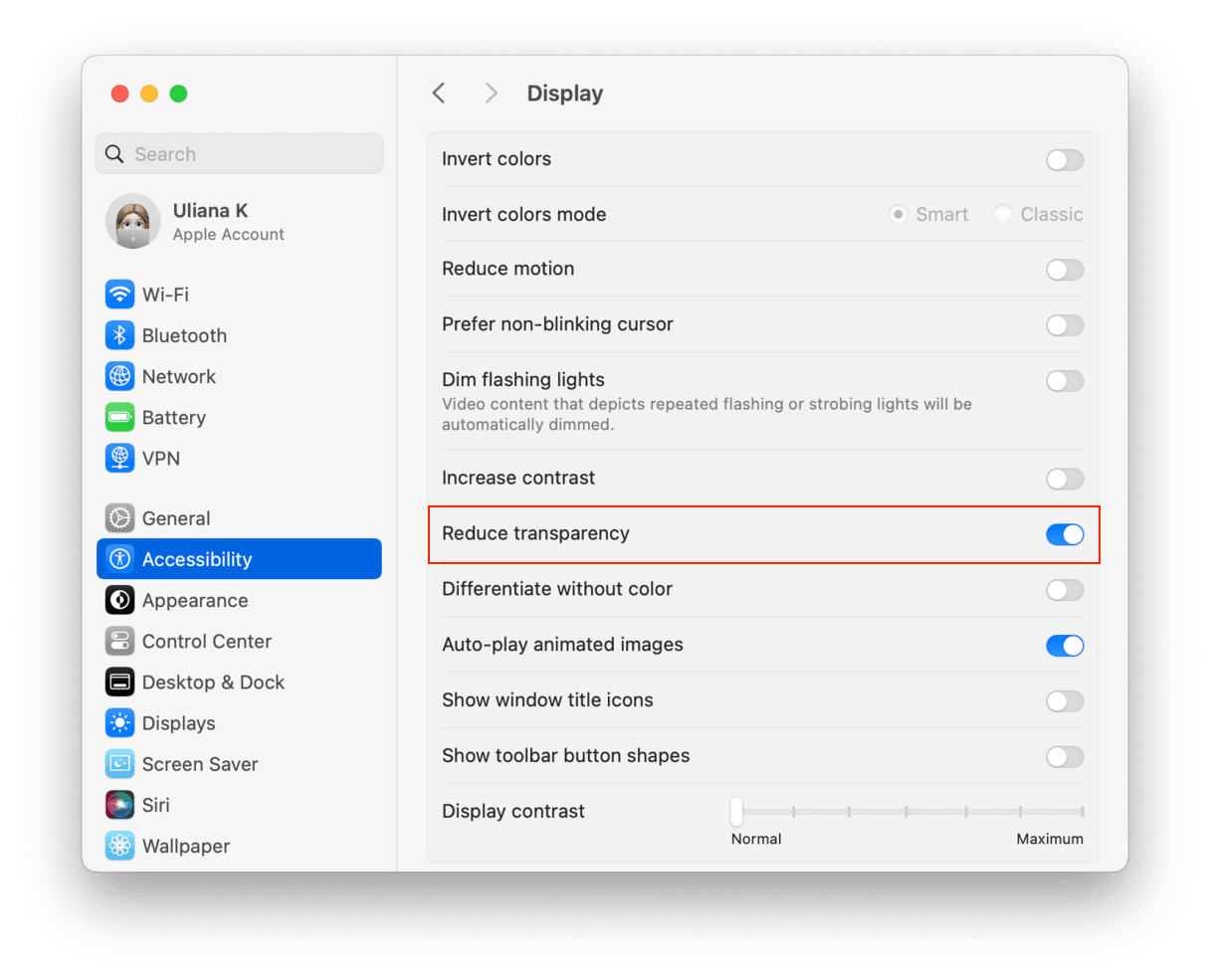Click the Battery icon in sidebar

coord(119,417)
